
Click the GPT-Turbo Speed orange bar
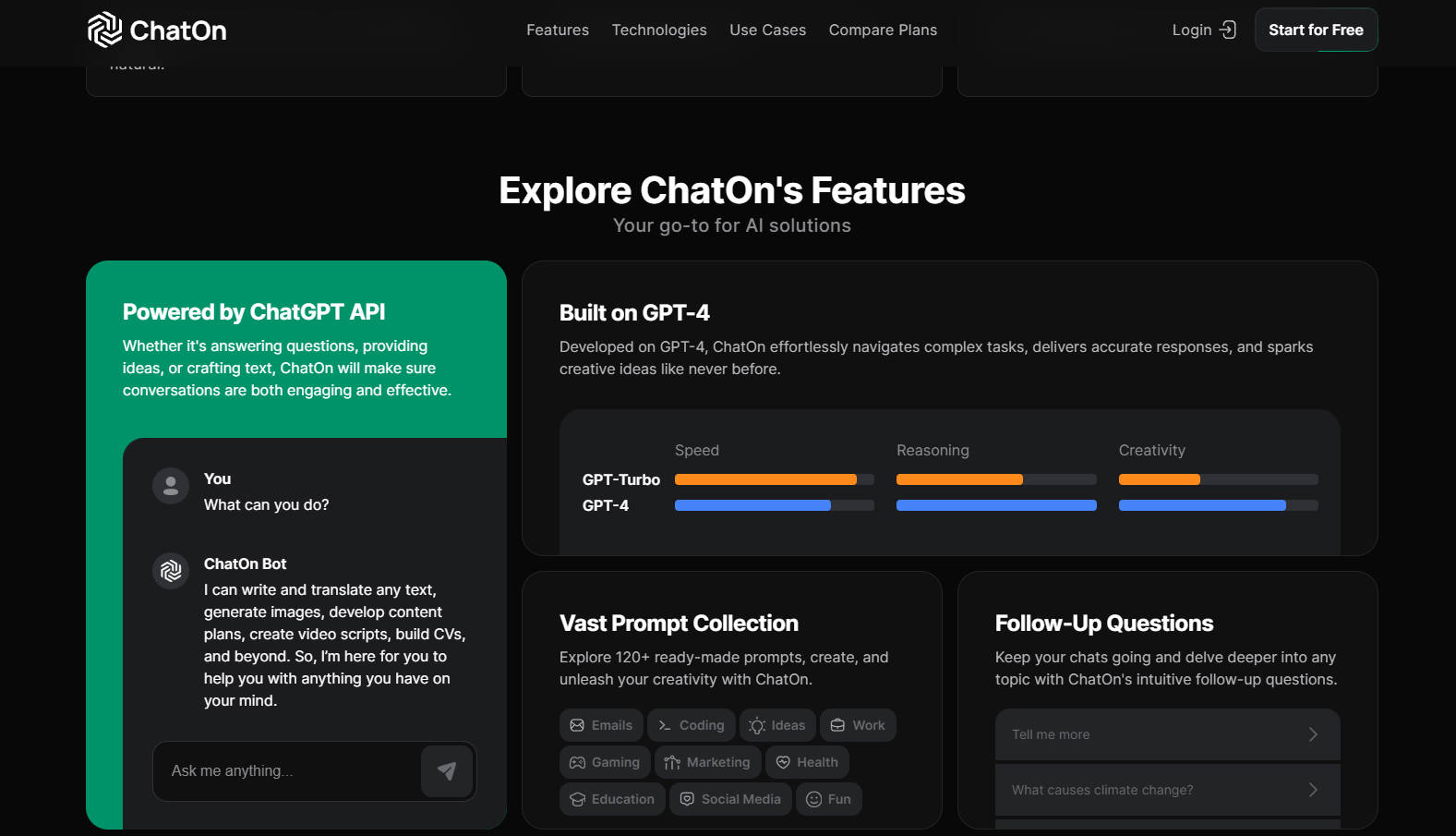[x=765, y=479]
